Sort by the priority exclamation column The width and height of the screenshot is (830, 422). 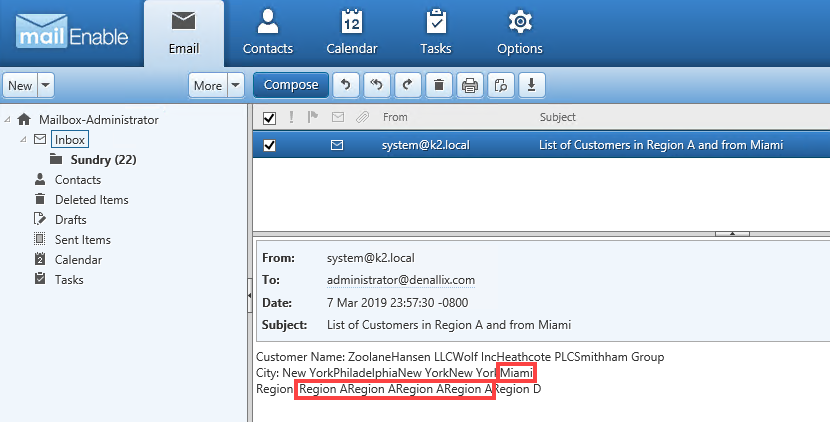pyautogui.click(x=291, y=117)
